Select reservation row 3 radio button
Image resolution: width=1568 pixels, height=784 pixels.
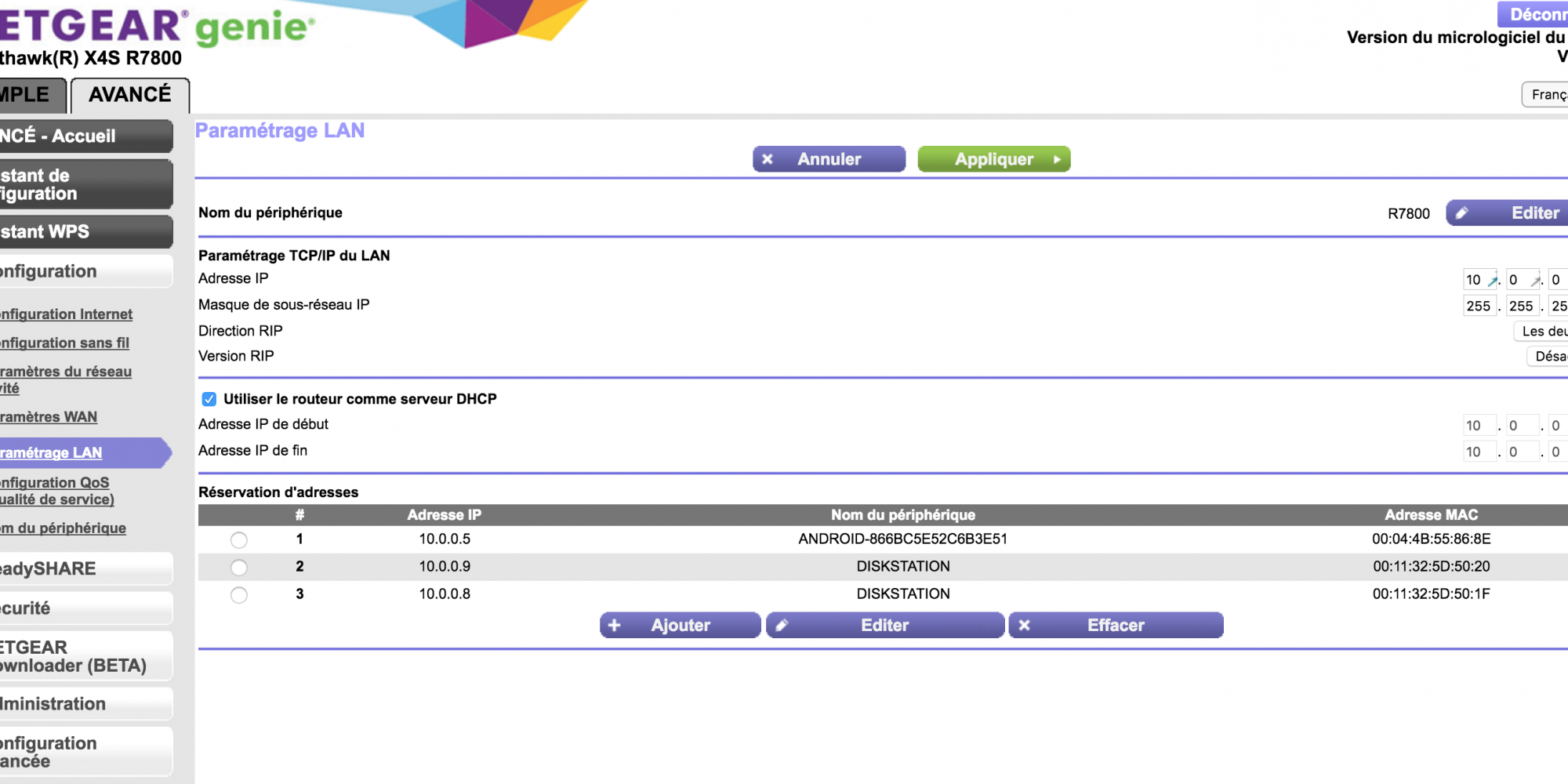tap(239, 595)
